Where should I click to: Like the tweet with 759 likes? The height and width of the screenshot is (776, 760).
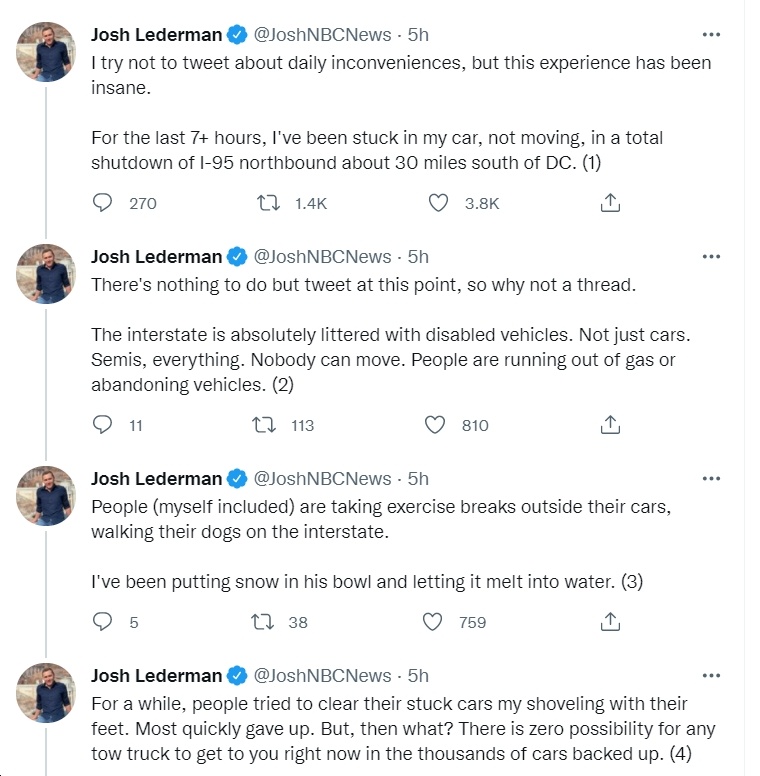click(x=432, y=622)
